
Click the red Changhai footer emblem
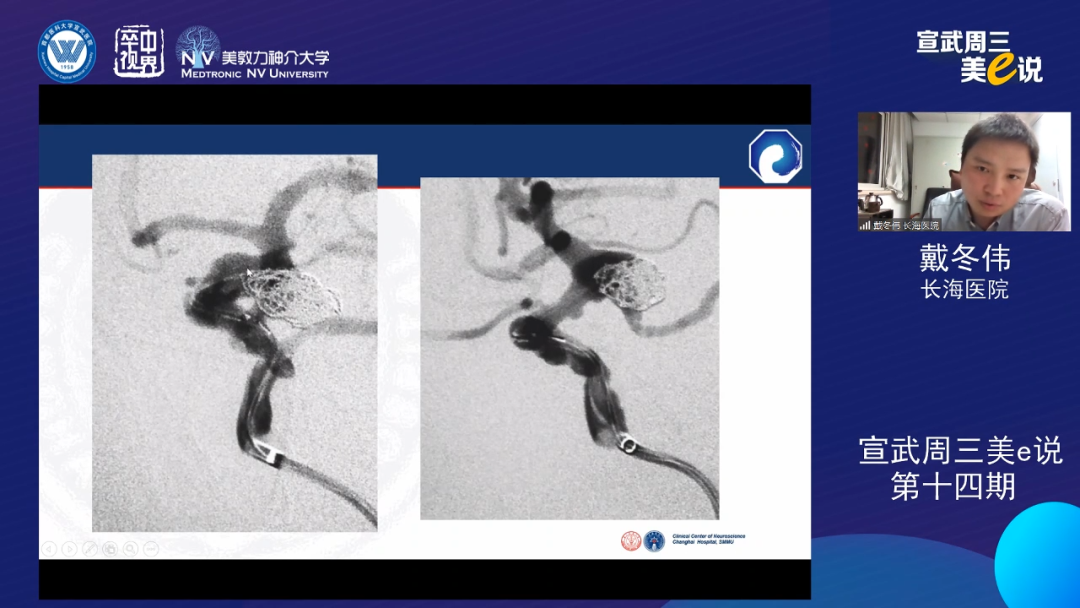(x=631, y=541)
